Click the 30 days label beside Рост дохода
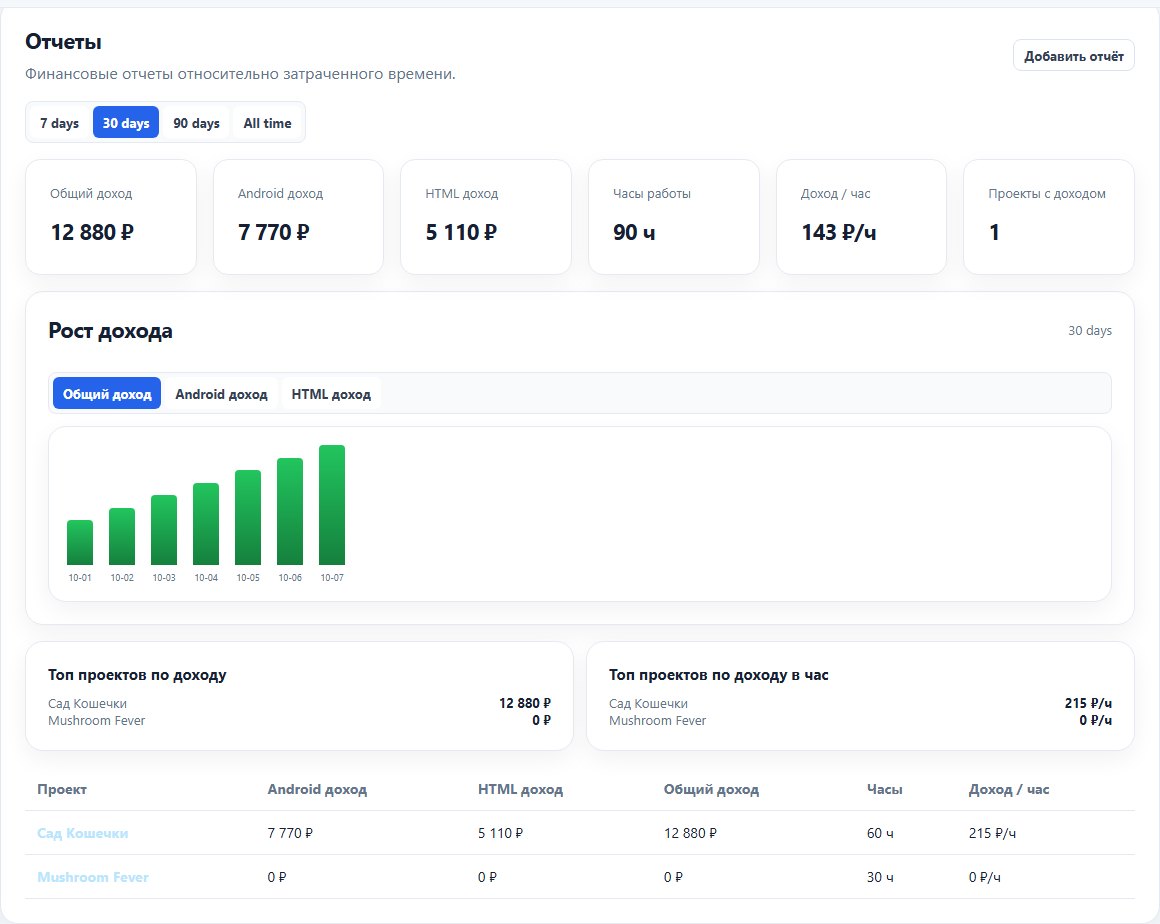 tap(1090, 331)
